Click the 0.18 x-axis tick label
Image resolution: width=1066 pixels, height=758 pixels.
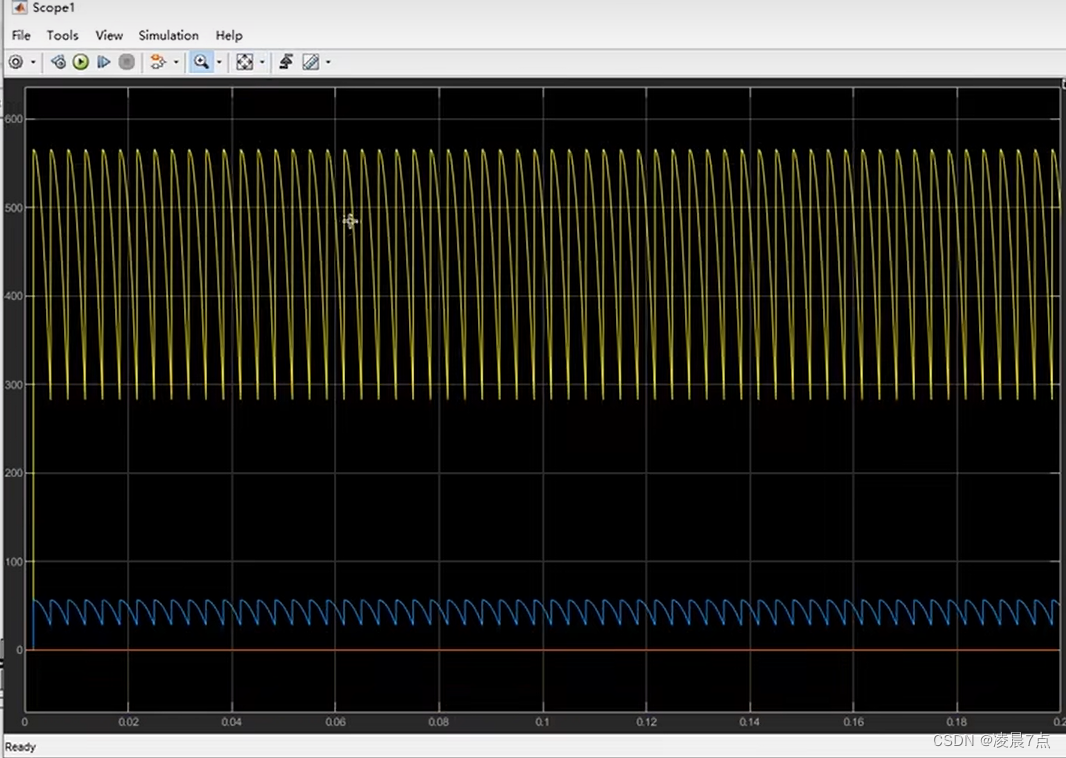point(957,721)
